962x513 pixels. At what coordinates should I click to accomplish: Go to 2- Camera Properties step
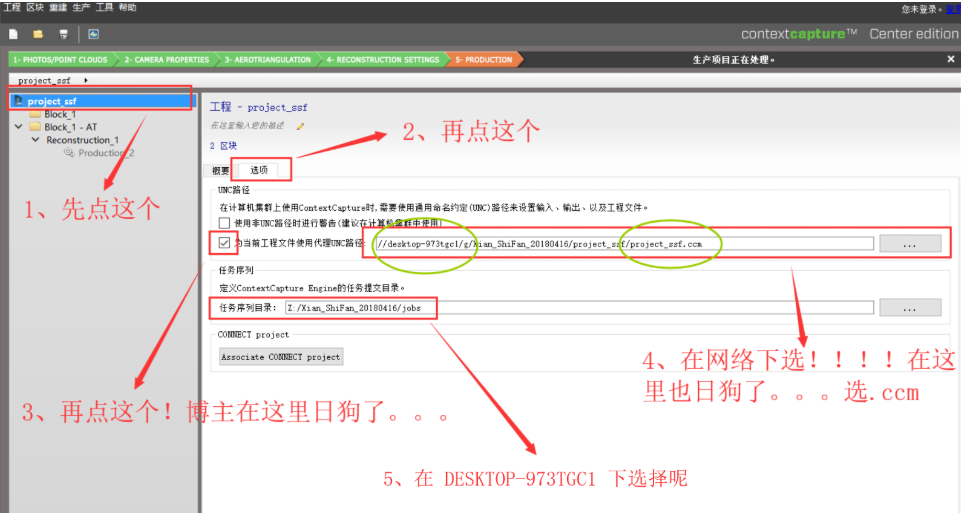(x=166, y=60)
